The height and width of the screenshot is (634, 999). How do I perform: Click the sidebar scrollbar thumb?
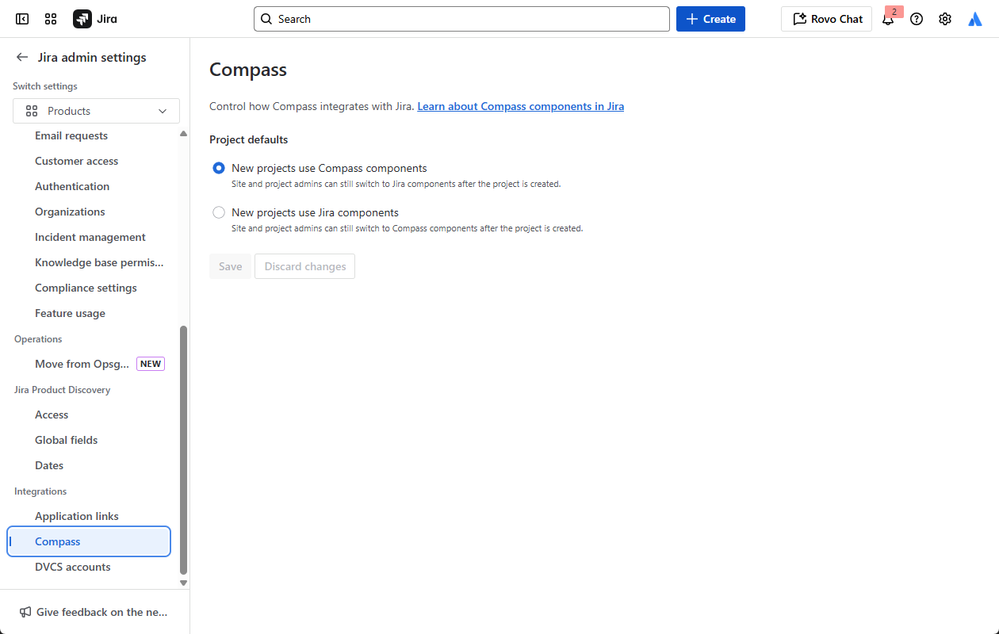tap(183, 450)
